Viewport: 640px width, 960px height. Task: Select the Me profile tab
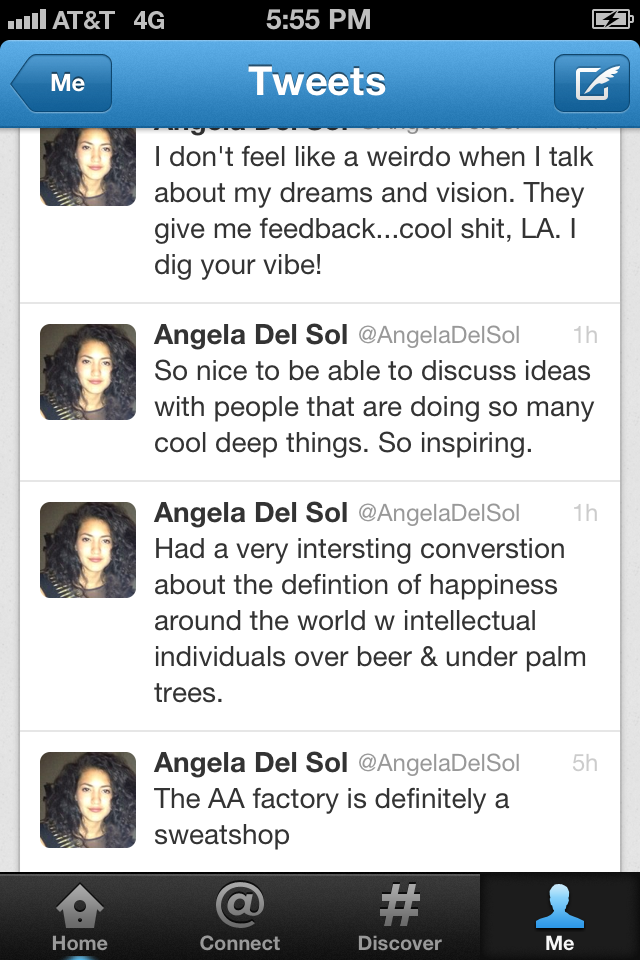(x=560, y=917)
